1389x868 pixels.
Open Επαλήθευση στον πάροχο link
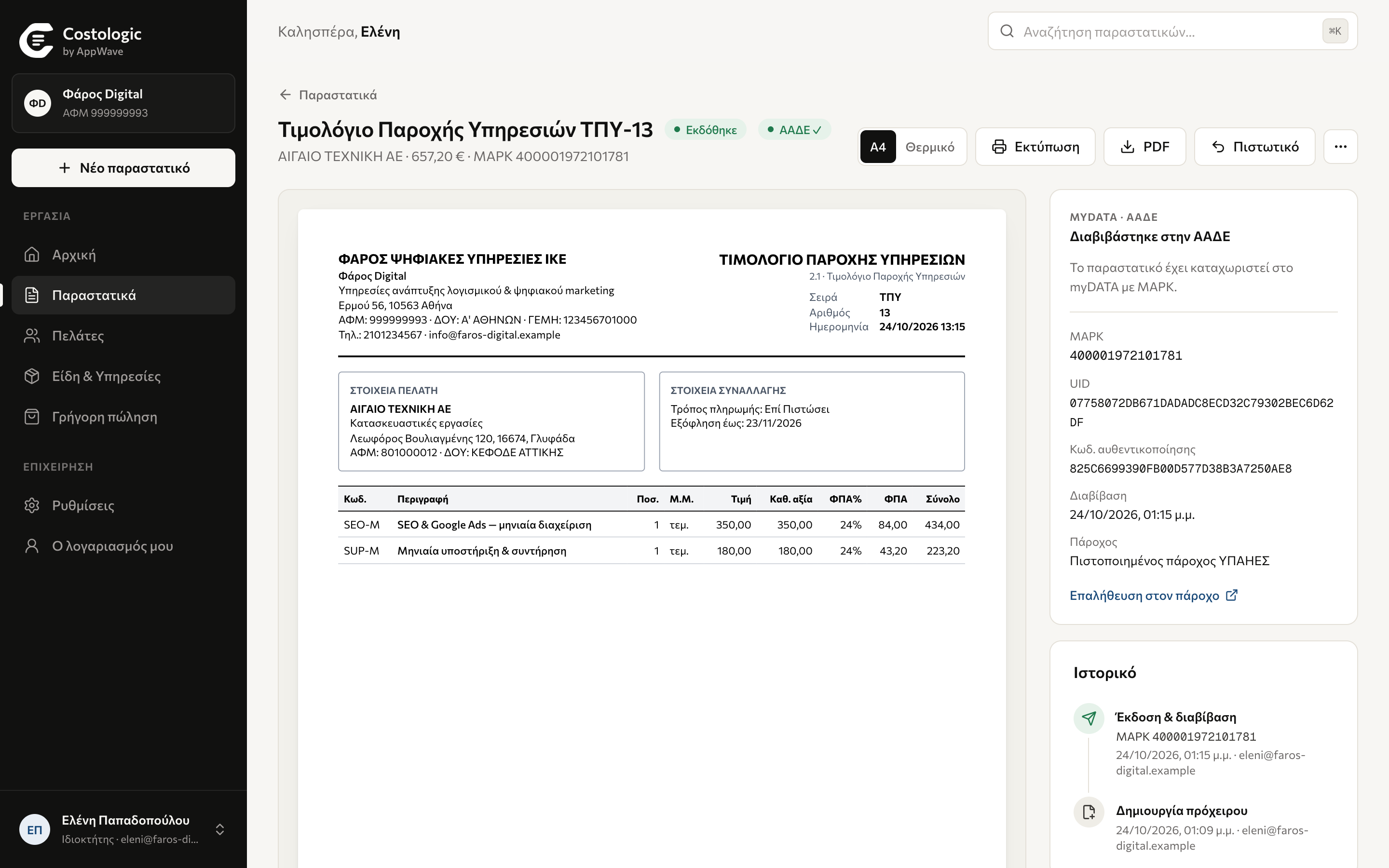tap(1154, 596)
